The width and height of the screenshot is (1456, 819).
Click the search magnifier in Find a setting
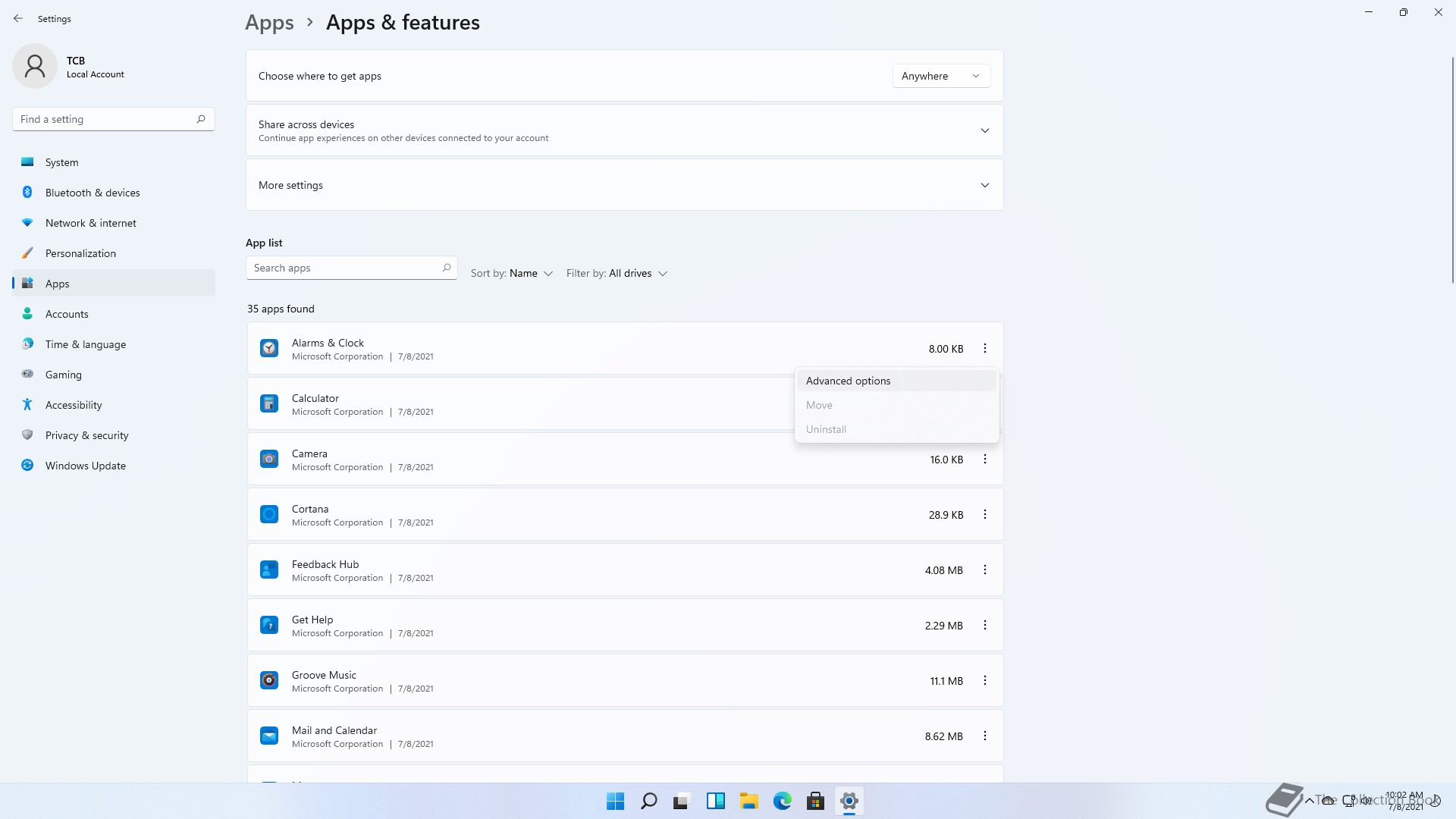pyautogui.click(x=201, y=119)
